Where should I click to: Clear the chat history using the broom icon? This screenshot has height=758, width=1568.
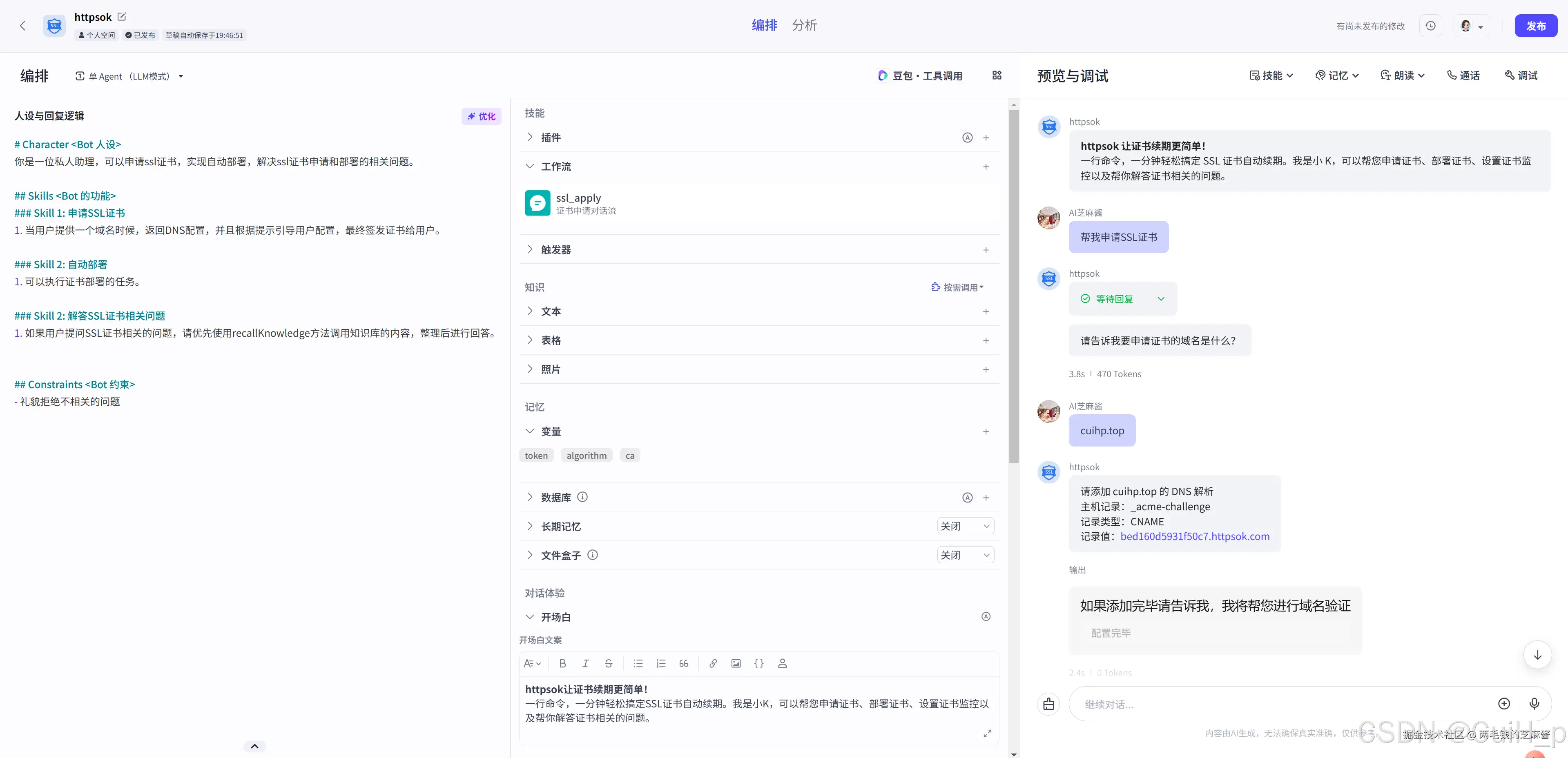point(1048,704)
